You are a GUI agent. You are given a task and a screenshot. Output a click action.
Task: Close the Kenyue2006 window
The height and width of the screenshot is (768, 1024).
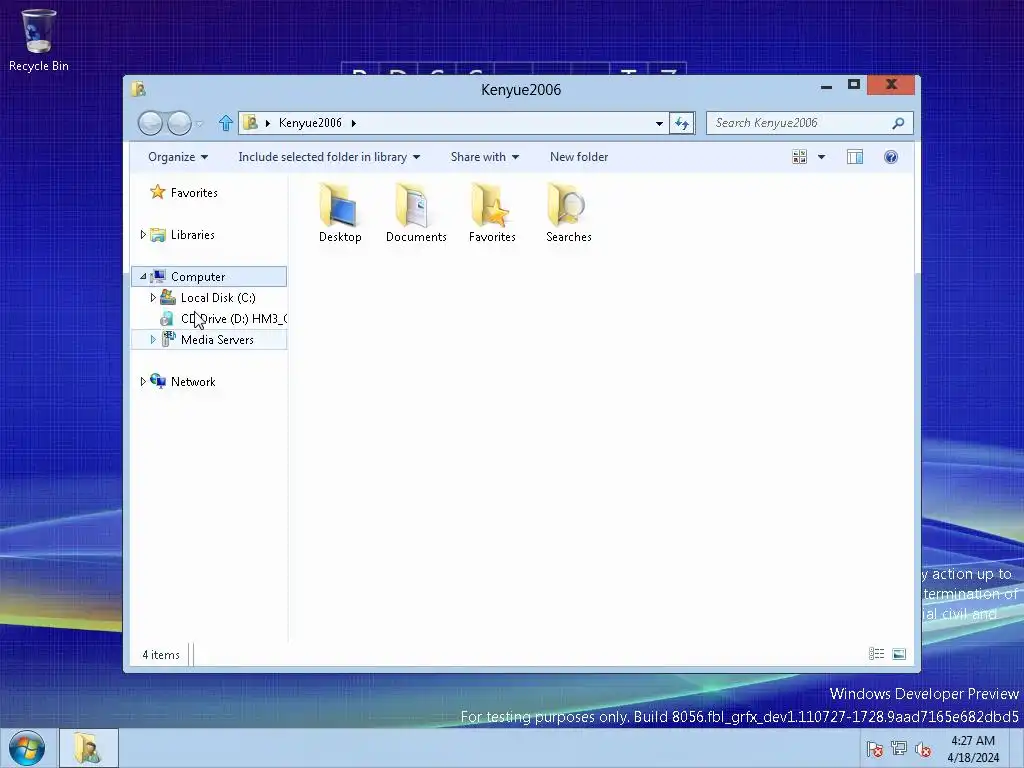[891, 85]
